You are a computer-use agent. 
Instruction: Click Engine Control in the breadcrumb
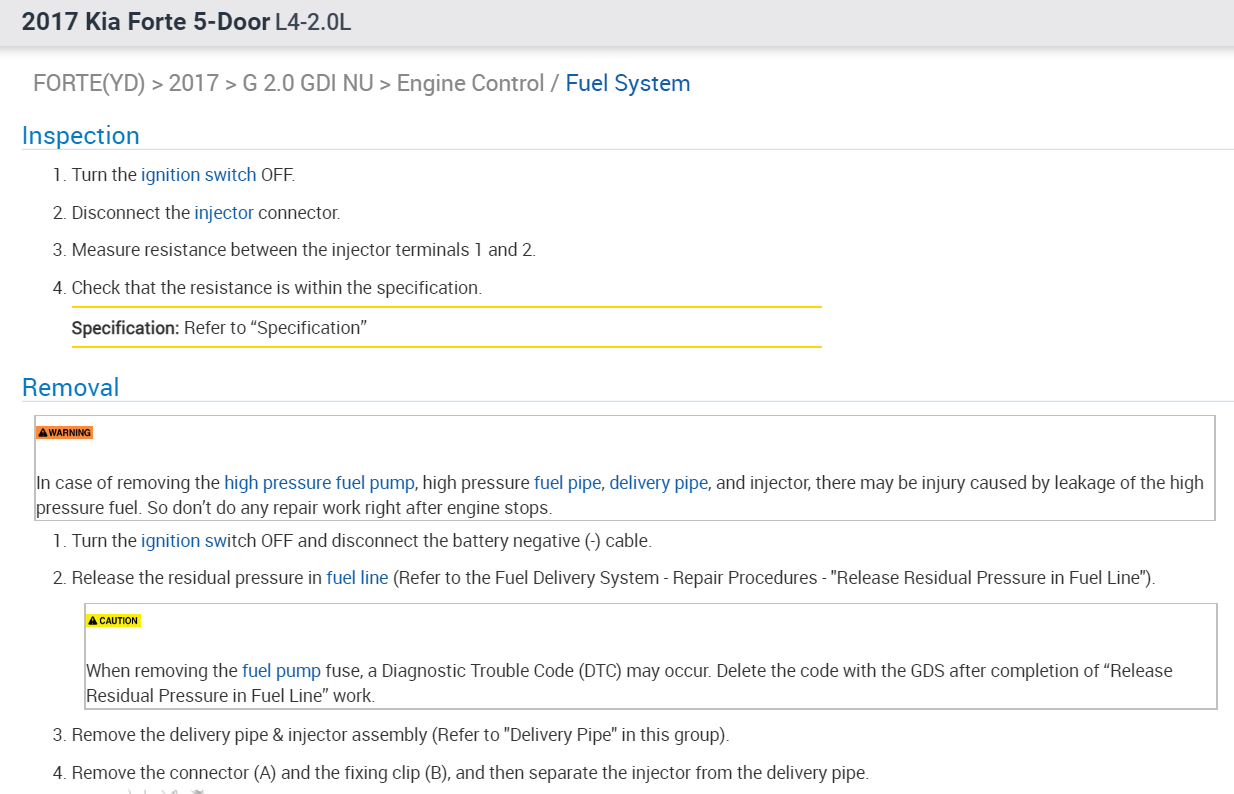click(470, 83)
